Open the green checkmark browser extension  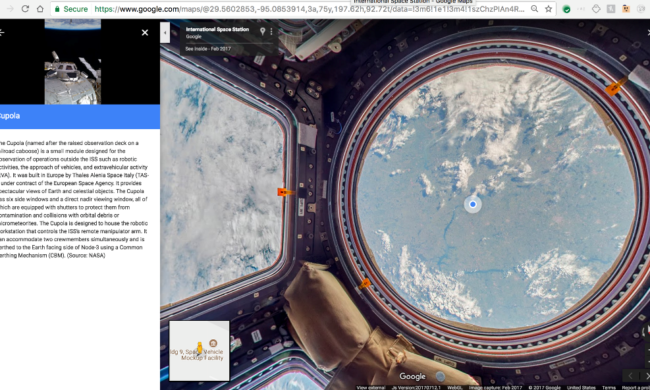pyautogui.click(x=566, y=9)
